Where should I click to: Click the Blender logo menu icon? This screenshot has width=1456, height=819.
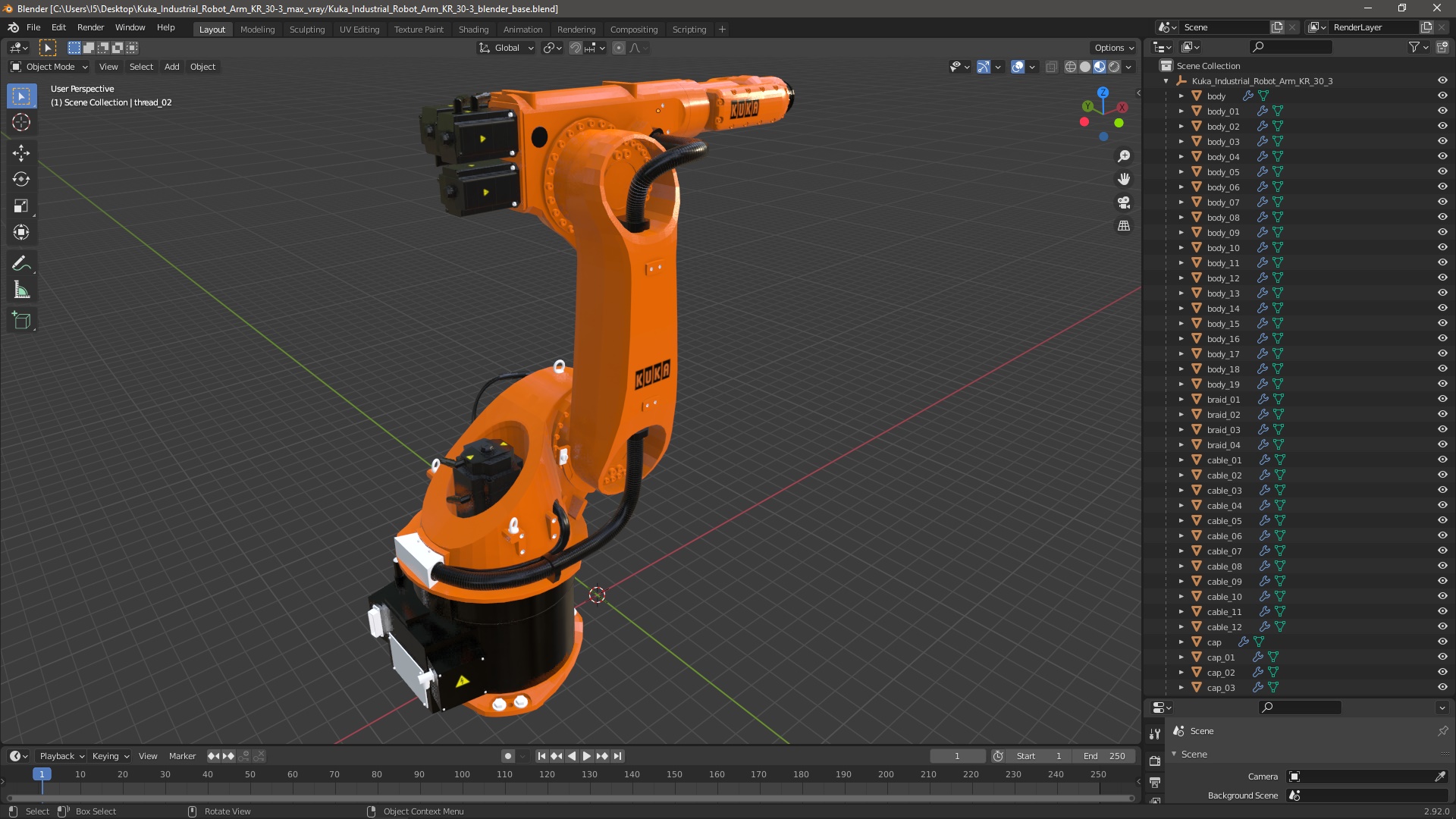pos(13,27)
